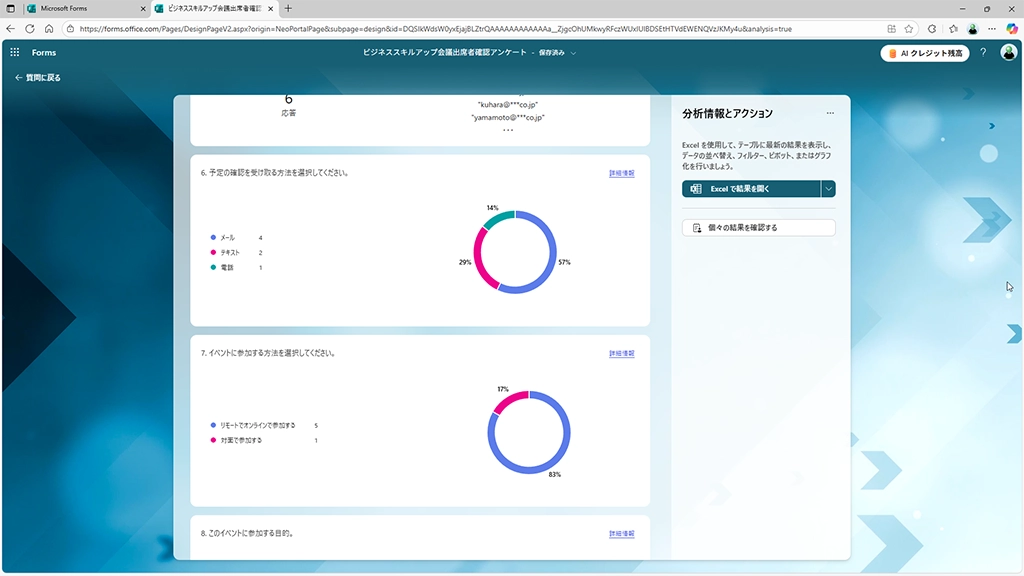Click the browser refresh button

click(x=30, y=29)
